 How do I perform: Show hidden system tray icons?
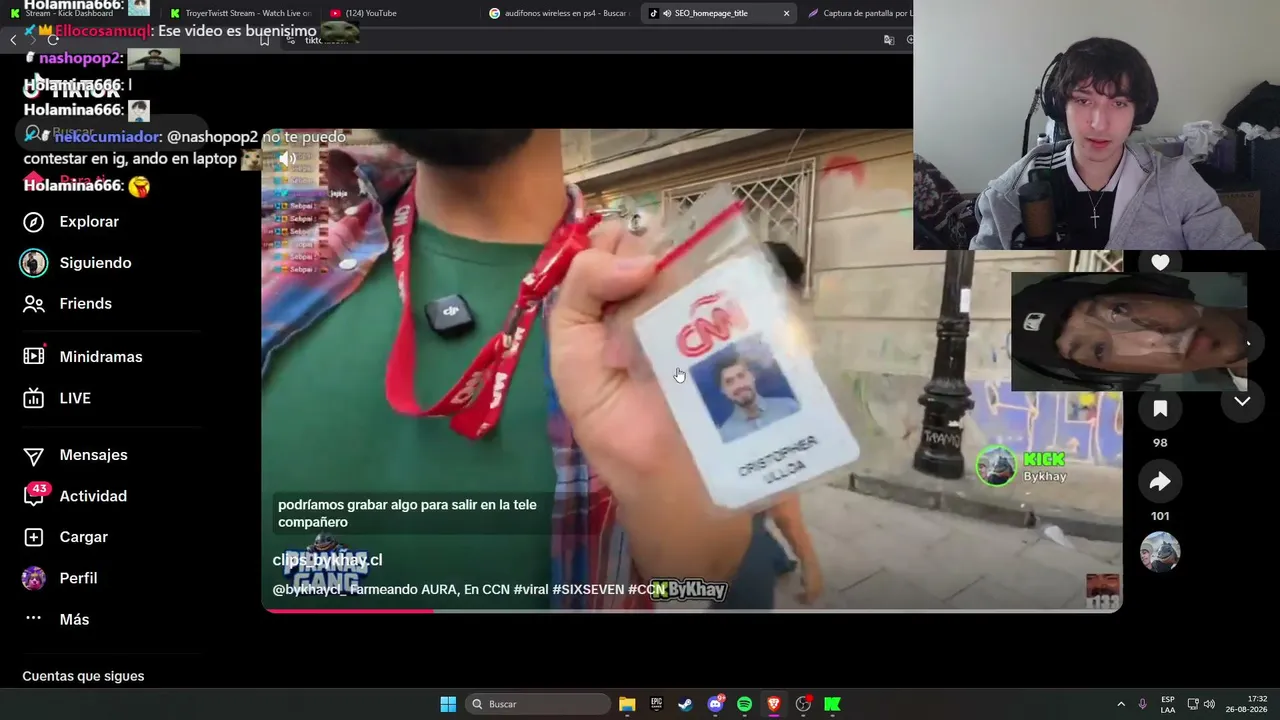click(1120, 704)
